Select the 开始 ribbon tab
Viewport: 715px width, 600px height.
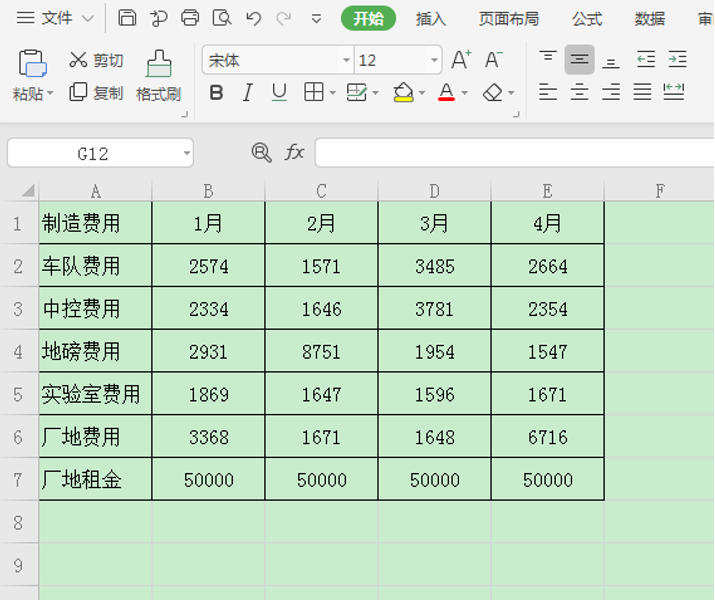368,19
